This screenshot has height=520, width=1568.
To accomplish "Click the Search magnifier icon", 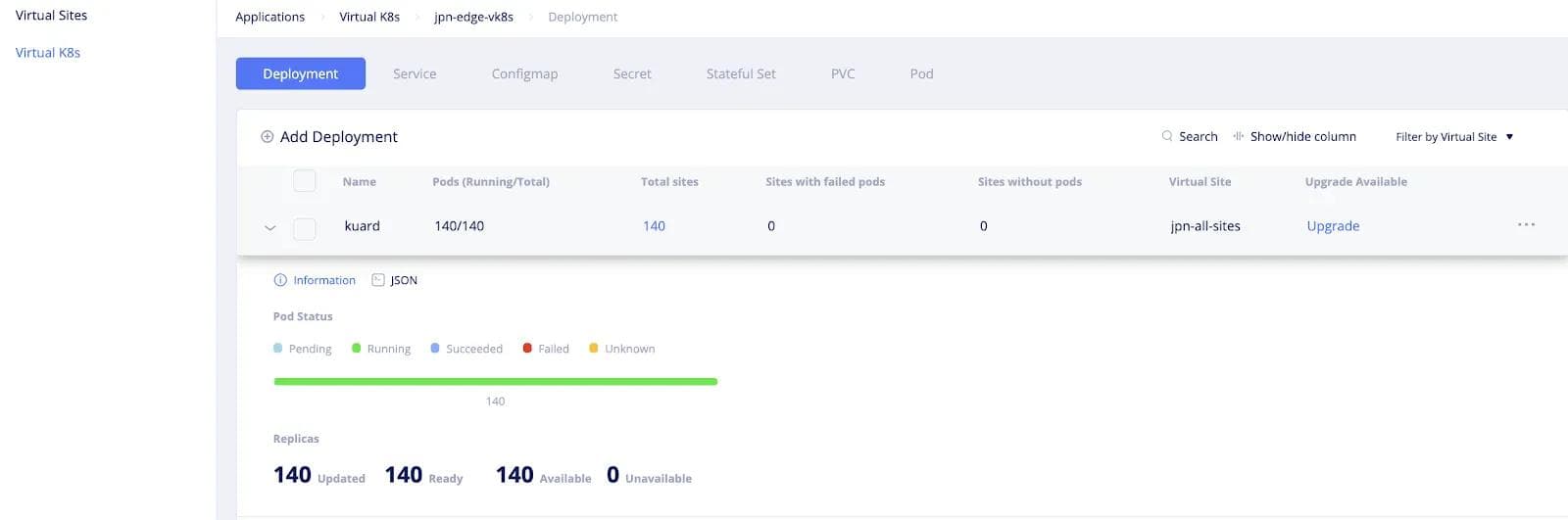I will (1166, 136).
